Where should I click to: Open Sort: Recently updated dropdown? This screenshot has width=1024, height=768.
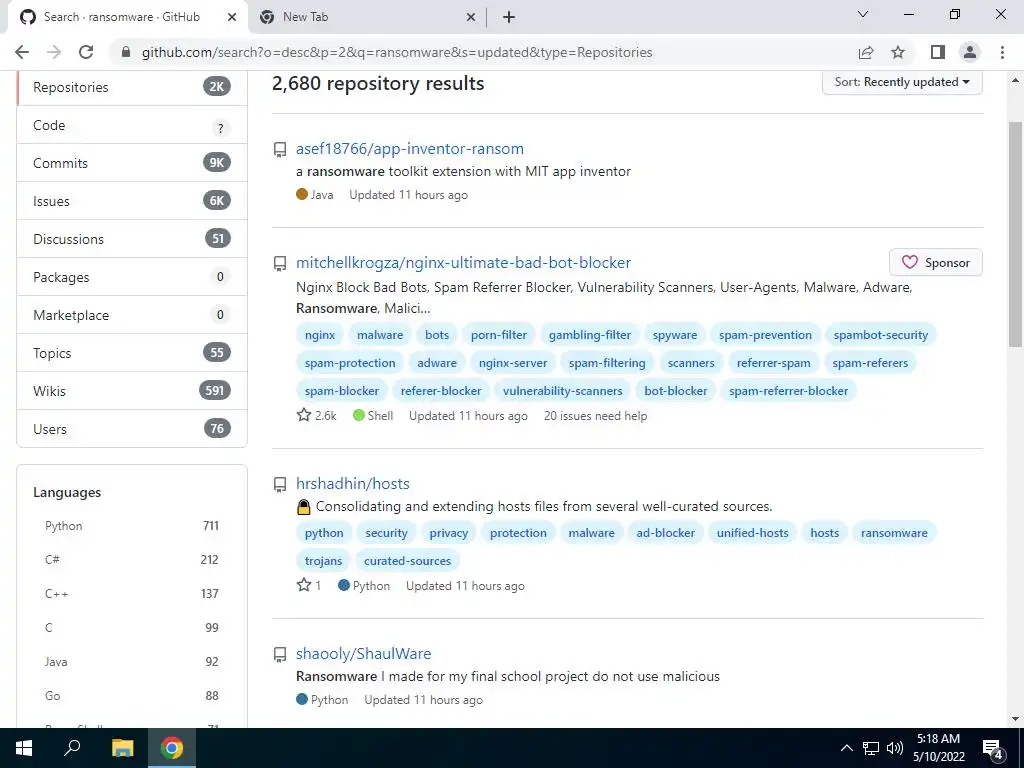pos(902,82)
